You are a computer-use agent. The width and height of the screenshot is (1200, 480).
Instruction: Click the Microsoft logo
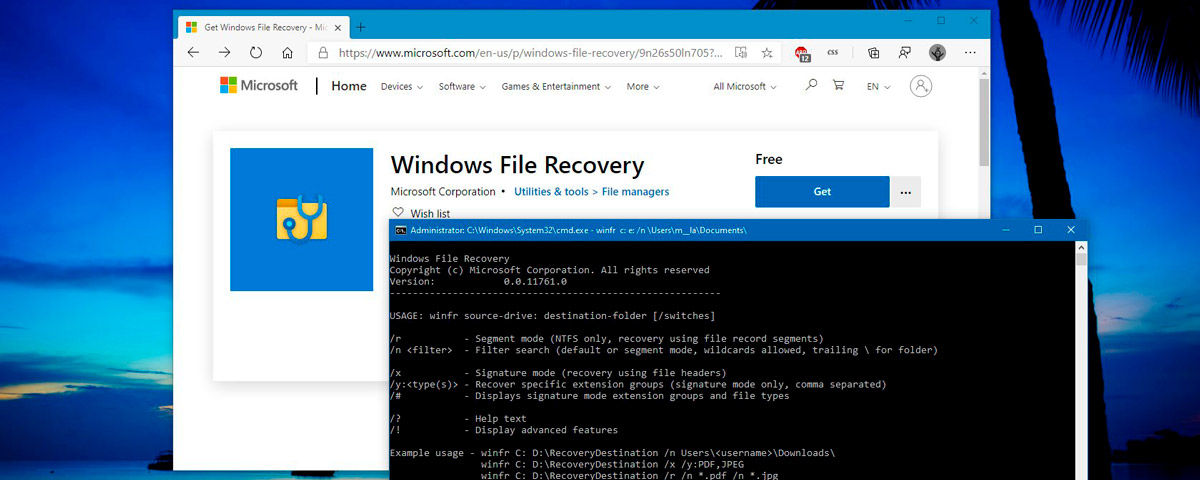coord(259,86)
